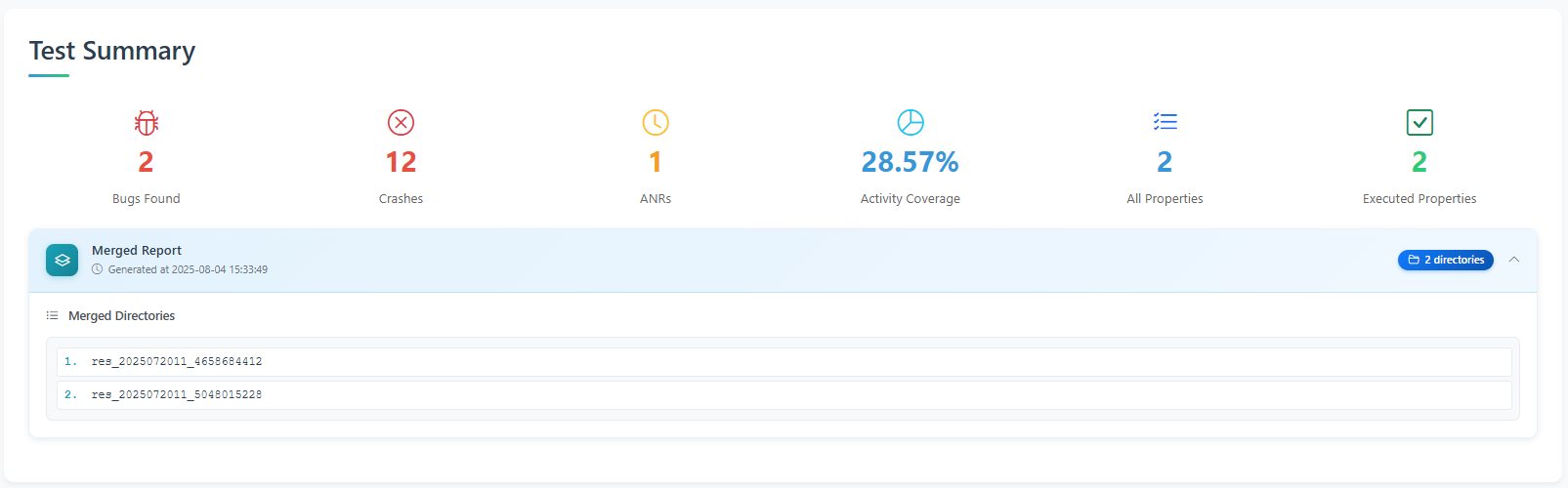Click the red bug icon

click(x=147, y=123)
